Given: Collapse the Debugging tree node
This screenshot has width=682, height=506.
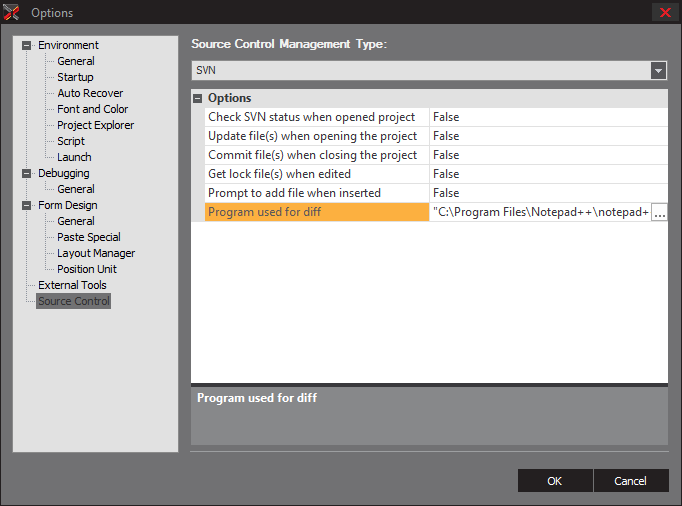Looking at the screenshot, I should tap(27, 173).
